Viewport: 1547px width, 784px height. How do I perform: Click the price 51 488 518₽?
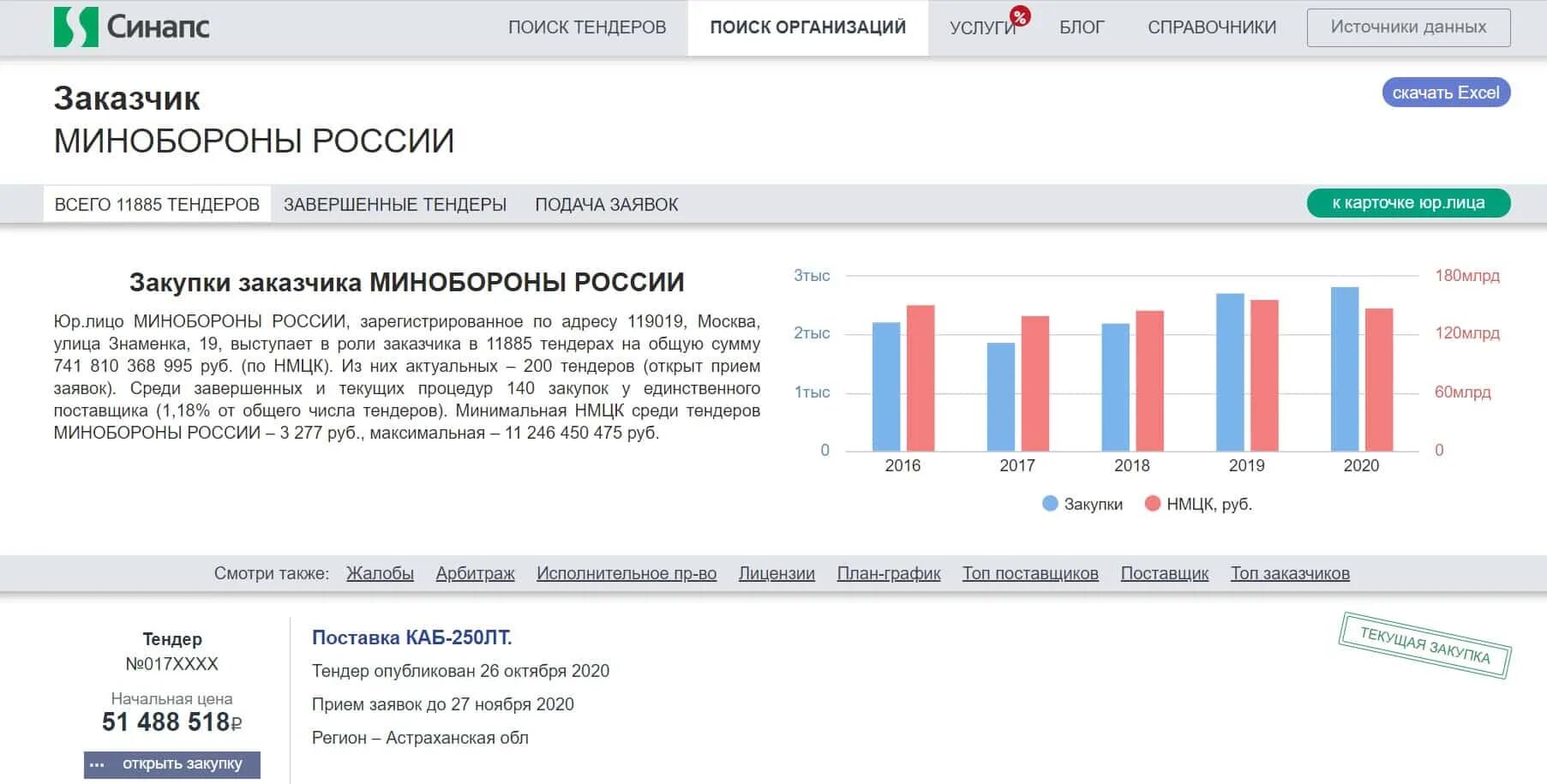pos(171,722)
